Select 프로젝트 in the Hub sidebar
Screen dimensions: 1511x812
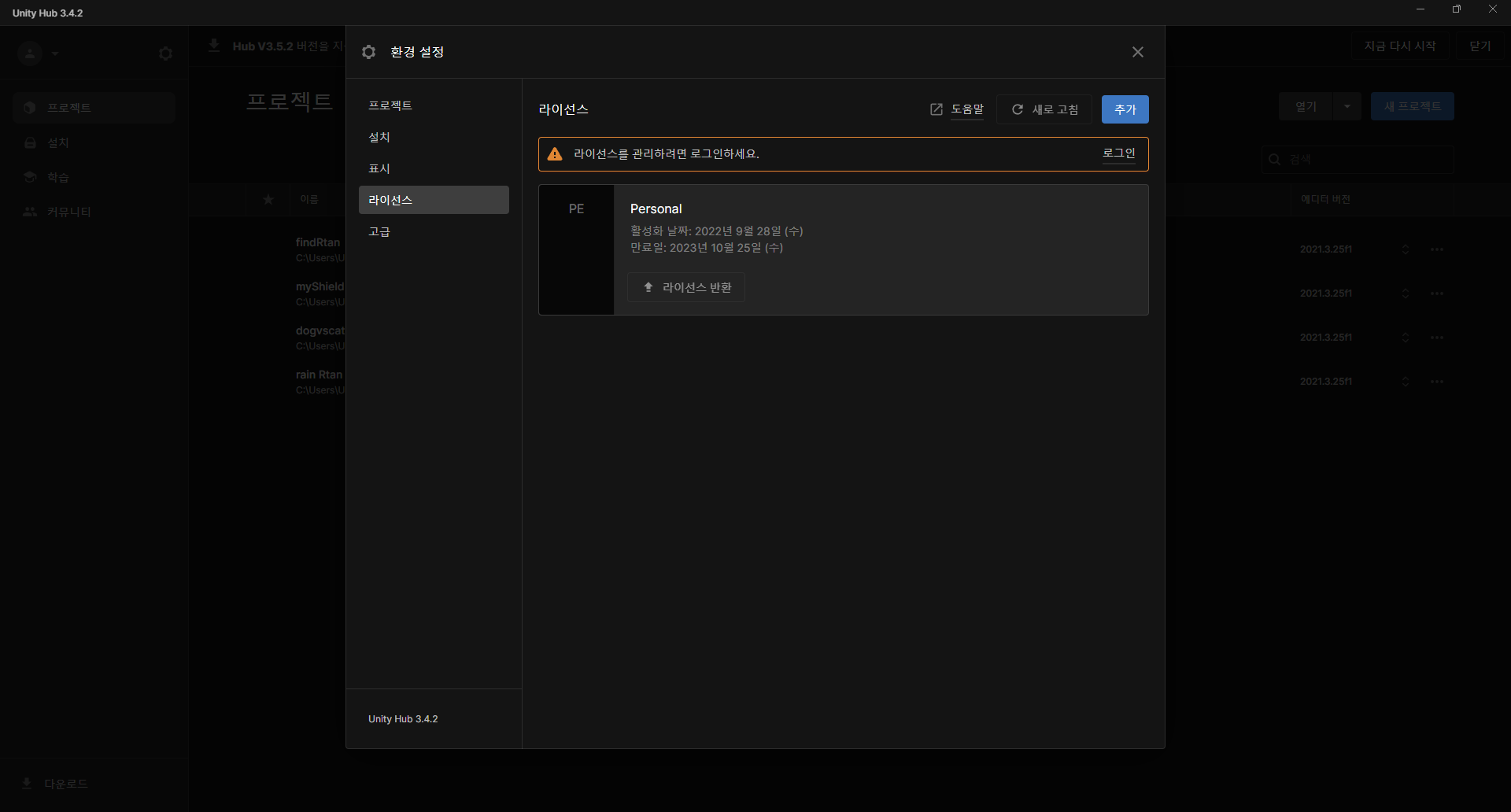(94, 108)
